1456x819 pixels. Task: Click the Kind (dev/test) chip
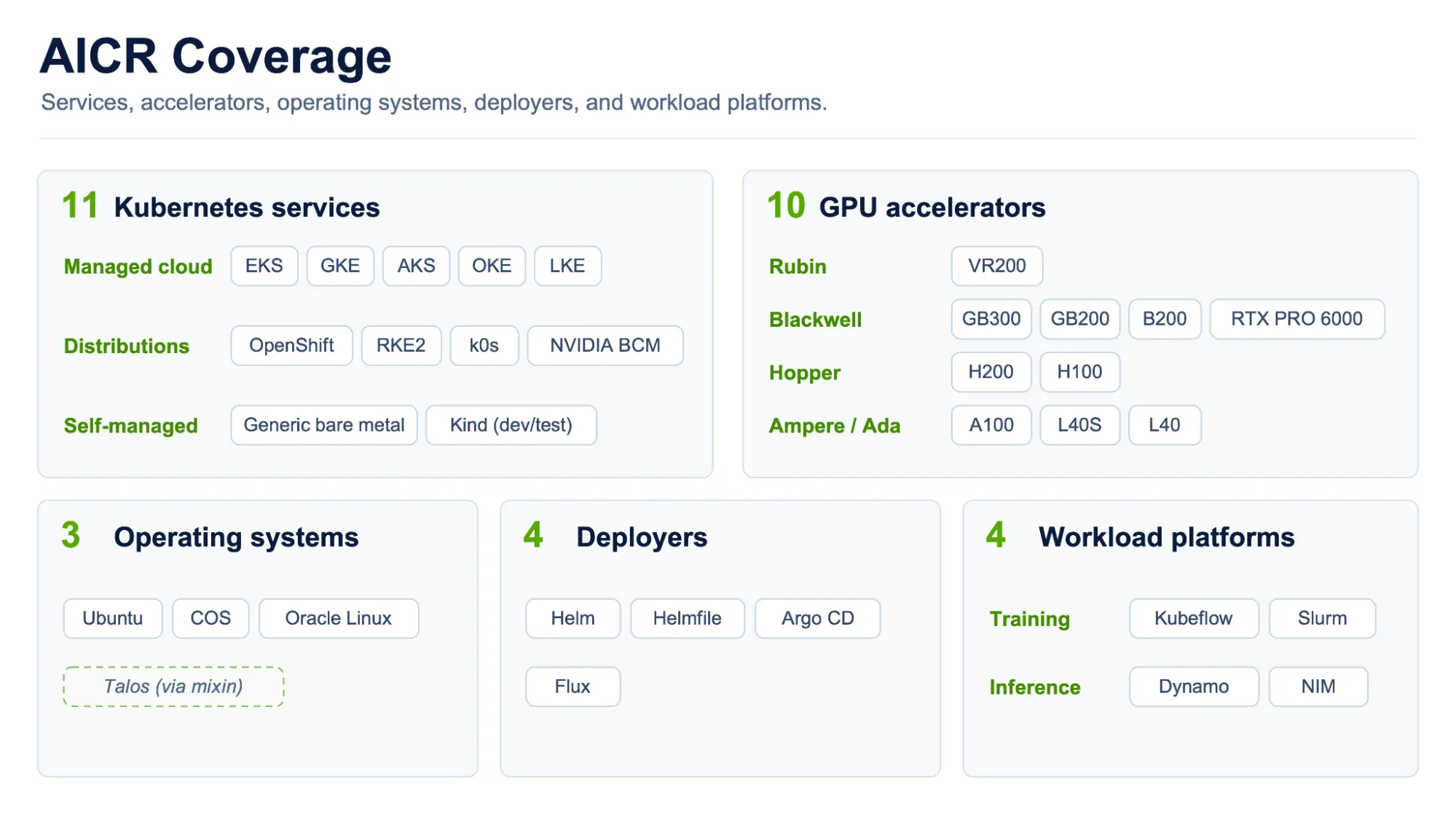coord(511,424)
